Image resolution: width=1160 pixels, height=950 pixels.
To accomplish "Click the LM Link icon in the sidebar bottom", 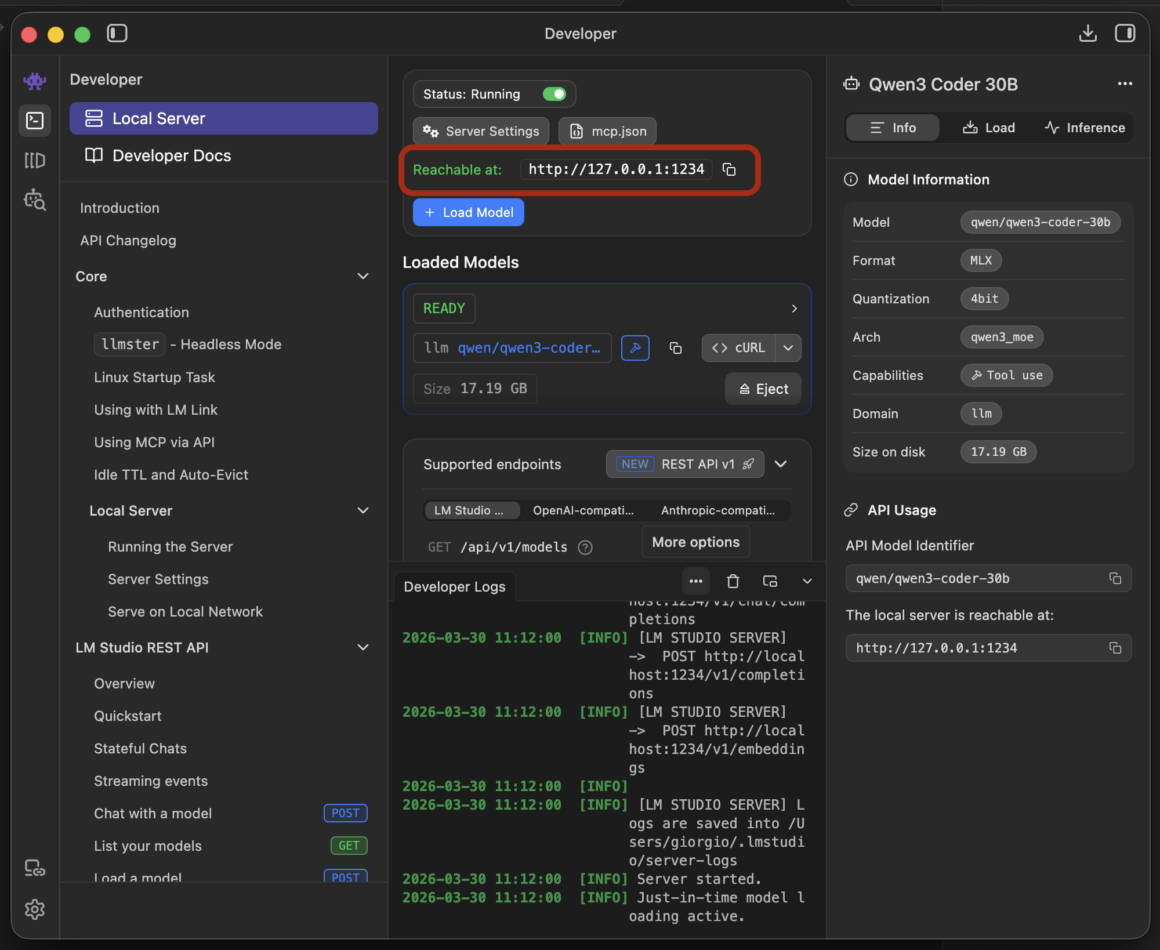I will [35, 868].
